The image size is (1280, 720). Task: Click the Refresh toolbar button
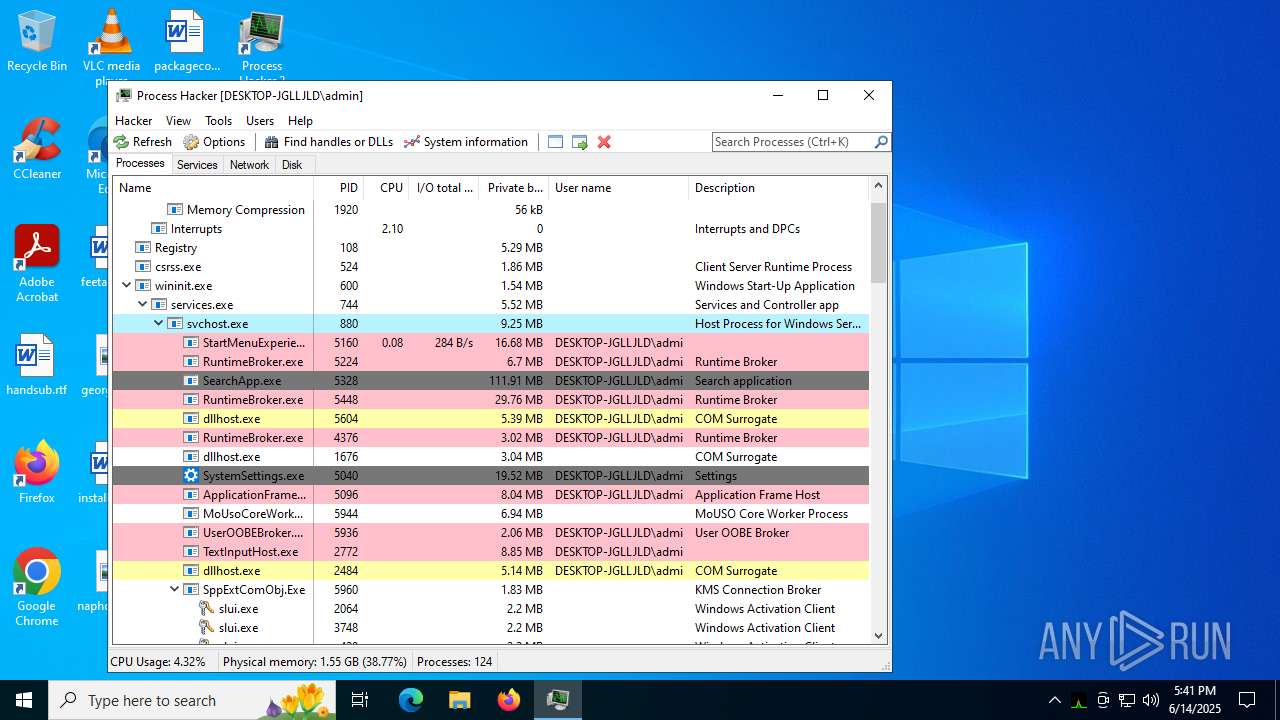pyautogui.click(x=143, y=142)
